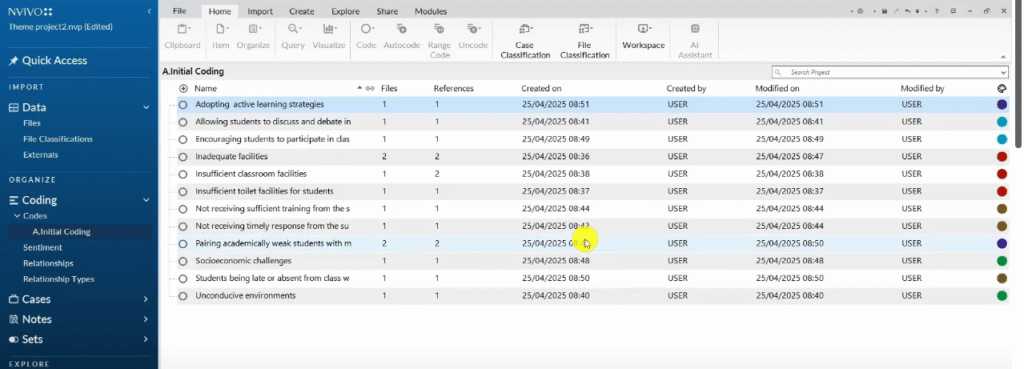
Task: Open the help question mark icon
Action: [x=936, y=11]
